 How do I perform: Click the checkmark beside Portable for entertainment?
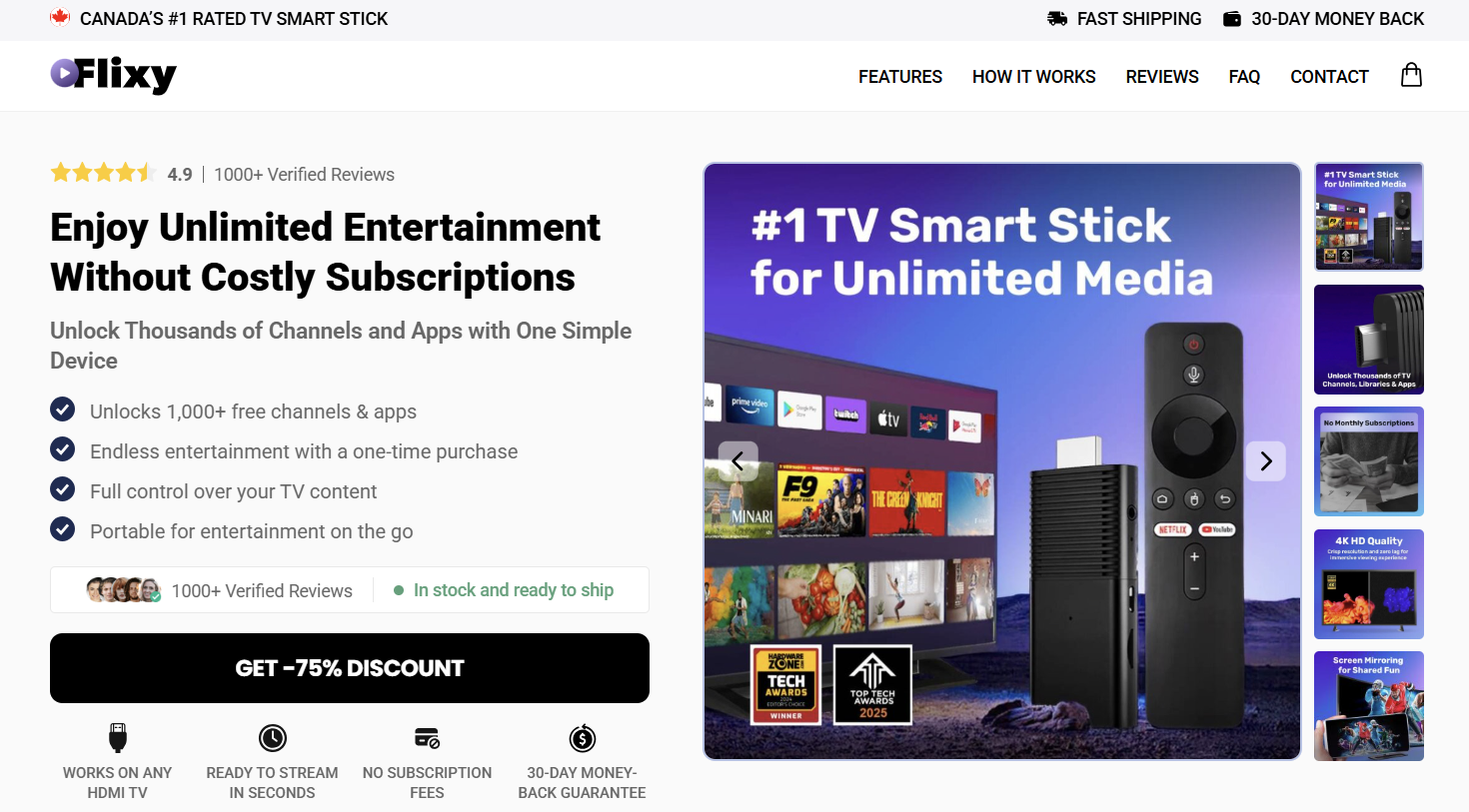[x=63, y=529]
